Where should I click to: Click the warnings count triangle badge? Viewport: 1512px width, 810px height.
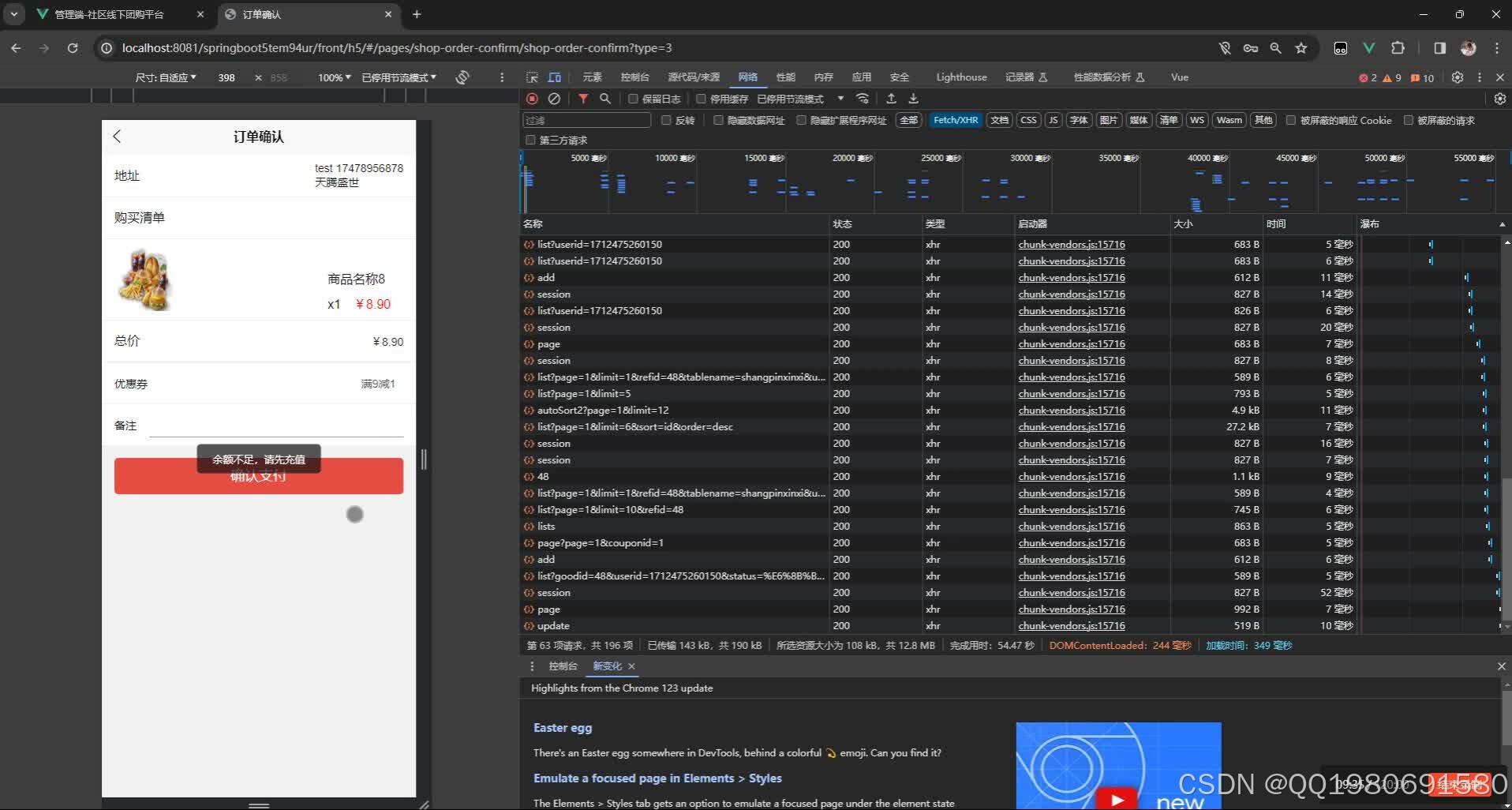pyautogui.click(x=1392, y=77)
